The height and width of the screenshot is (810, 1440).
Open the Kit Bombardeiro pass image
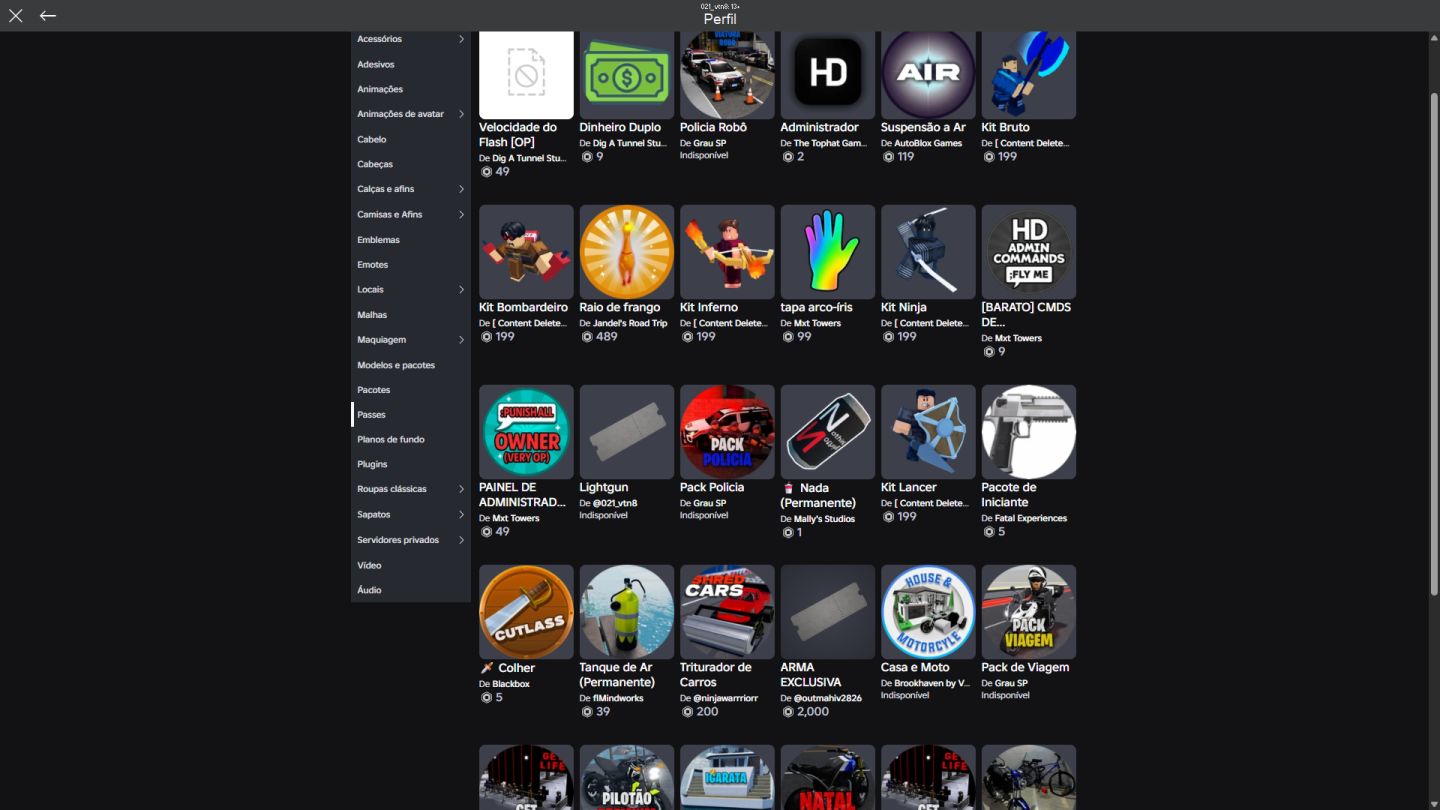coord(526,252)
